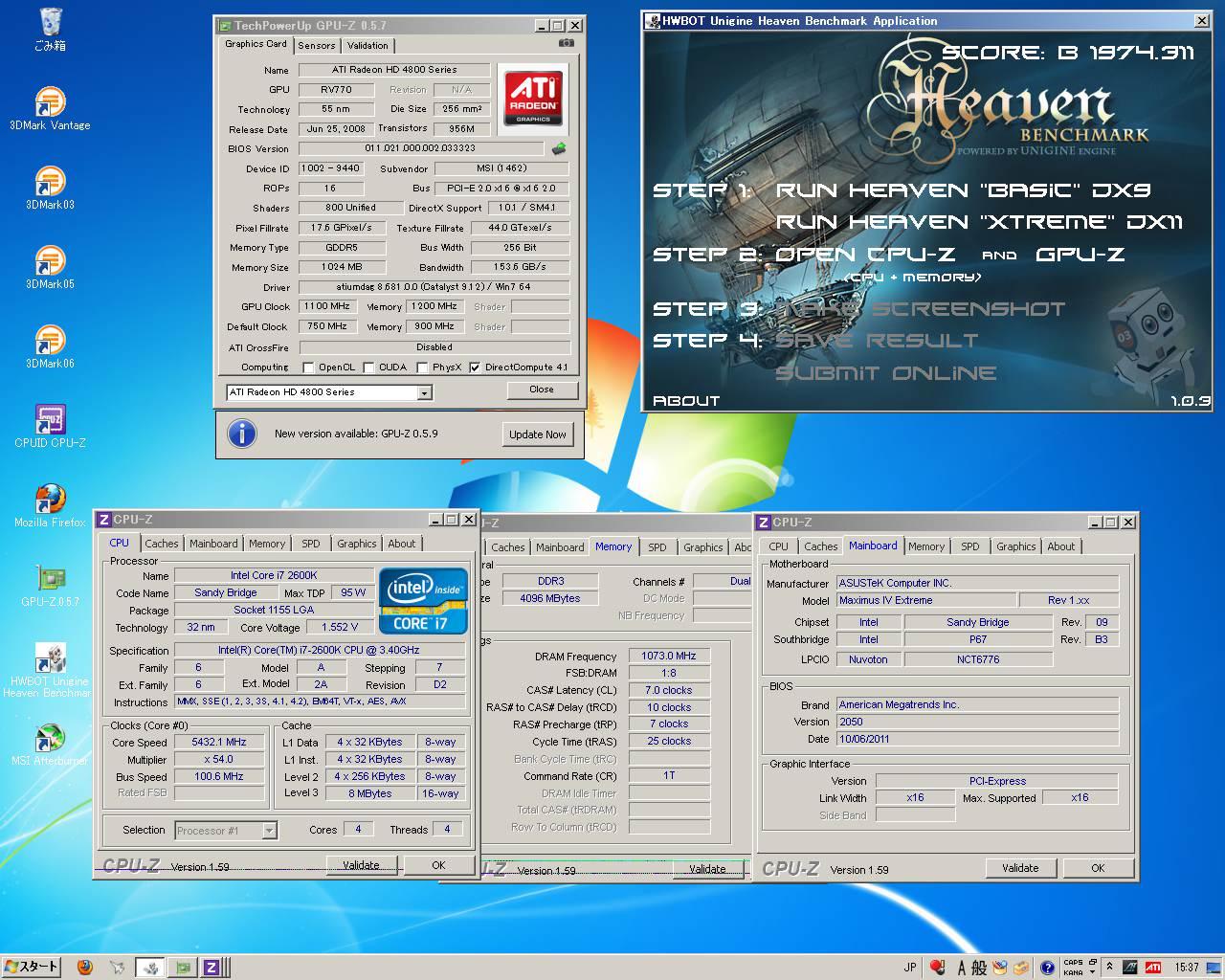
Task: Switch to the Sensors tab in GPU-Z
Action: [x=316, y=45]
